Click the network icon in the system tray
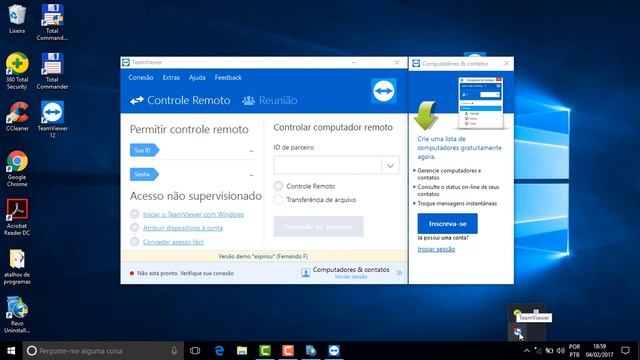The image size is (640, 360). click(x=538, y=351)
